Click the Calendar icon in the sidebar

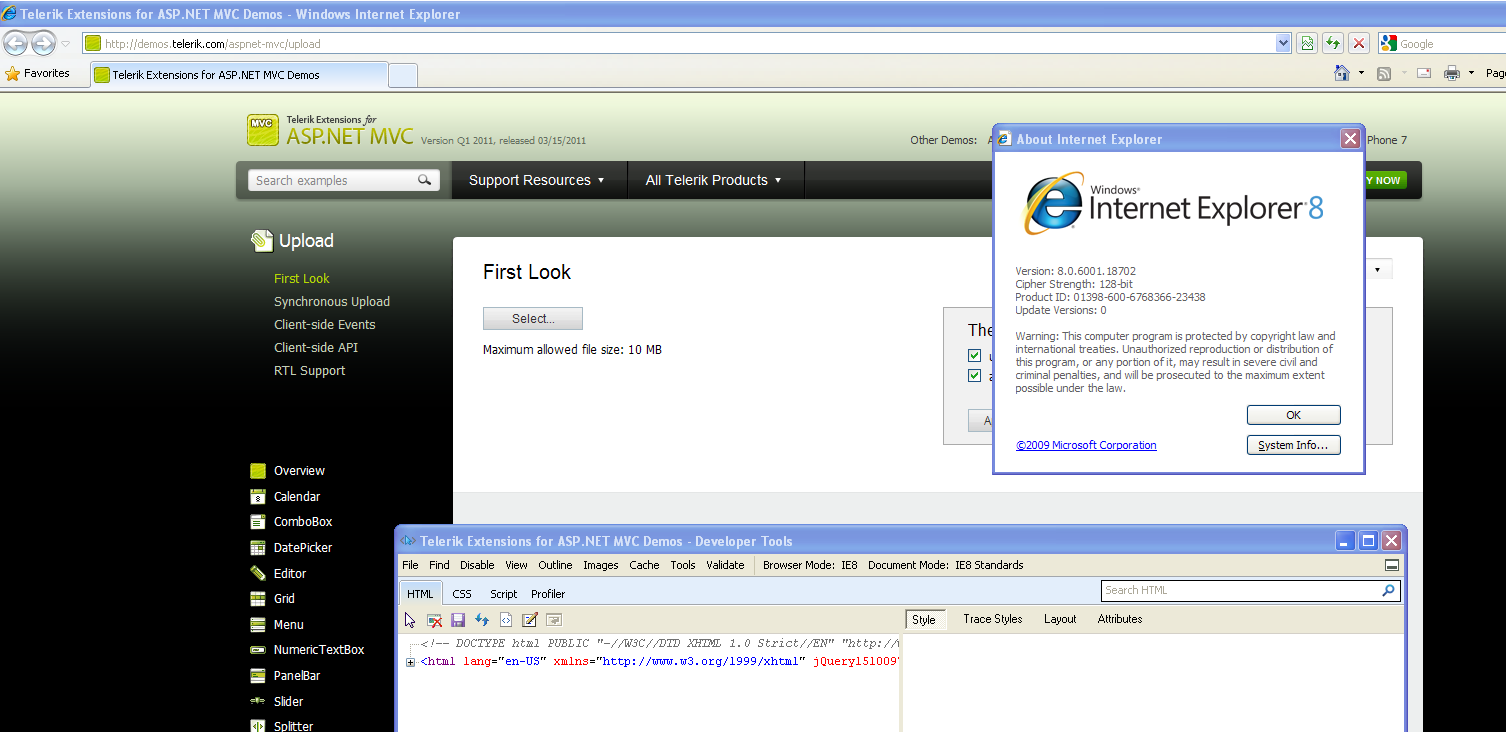coord(258,497)
